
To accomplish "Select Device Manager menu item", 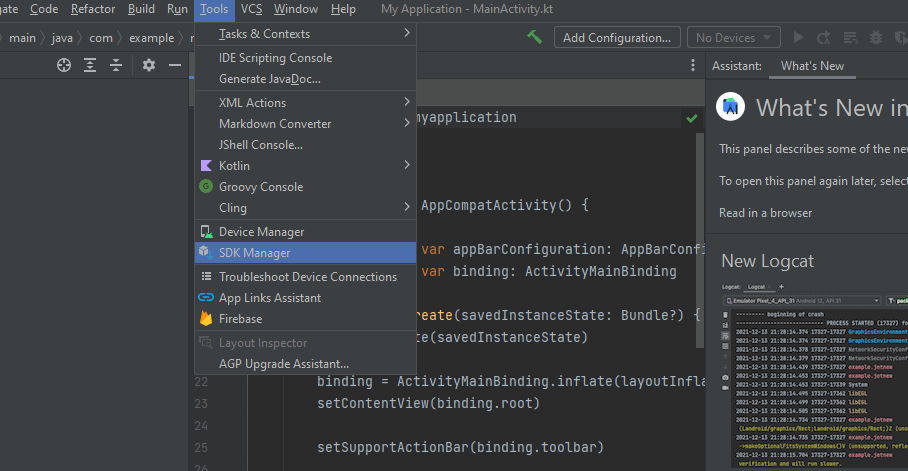I will 305,232.
